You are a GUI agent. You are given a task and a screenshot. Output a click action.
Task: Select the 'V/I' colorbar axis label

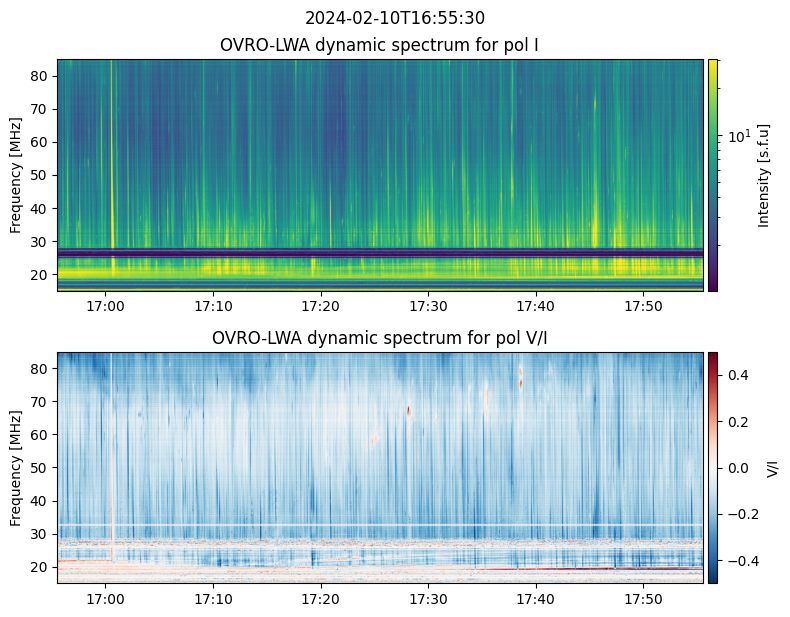pos(772,467)
